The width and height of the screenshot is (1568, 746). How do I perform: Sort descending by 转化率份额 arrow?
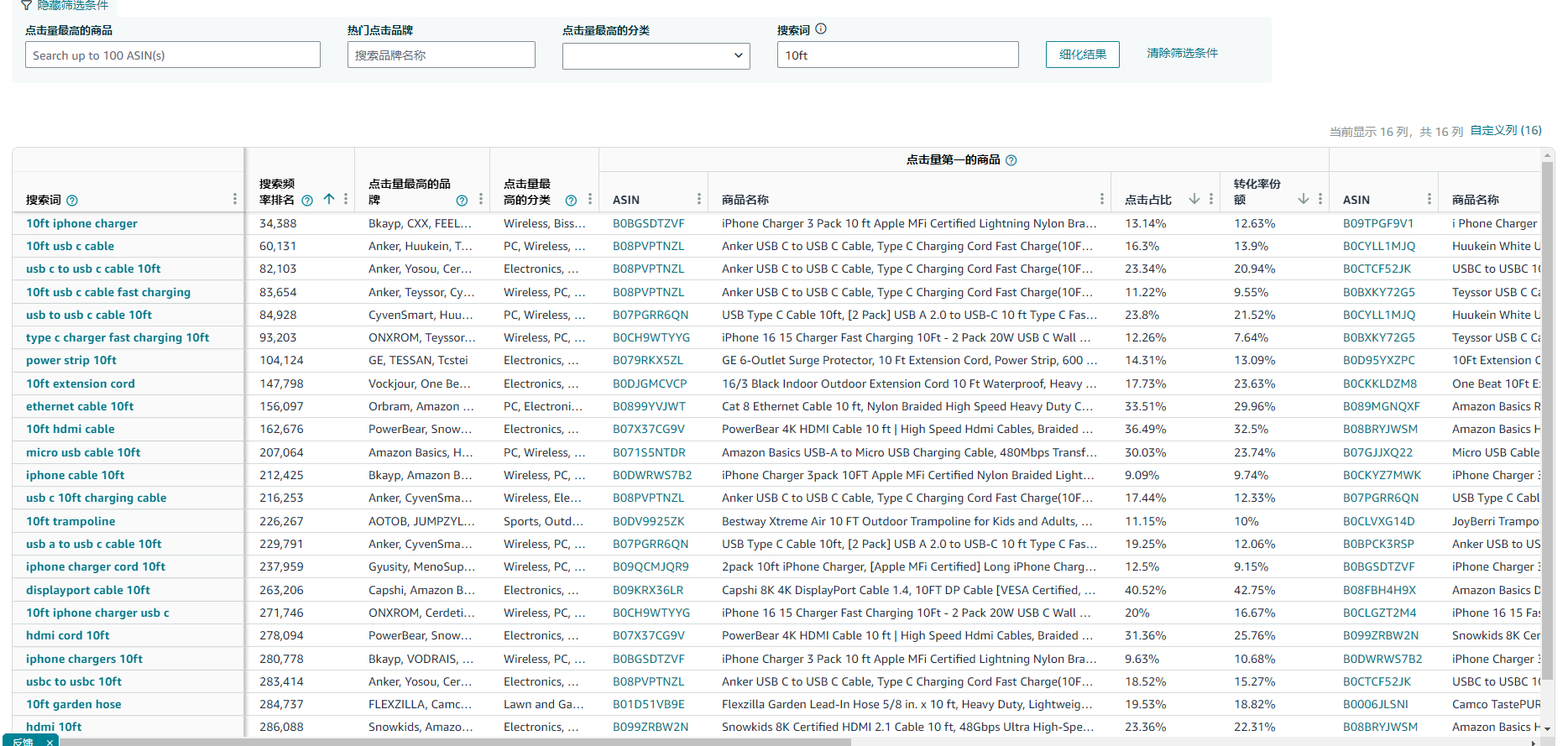pos(1304,199)
